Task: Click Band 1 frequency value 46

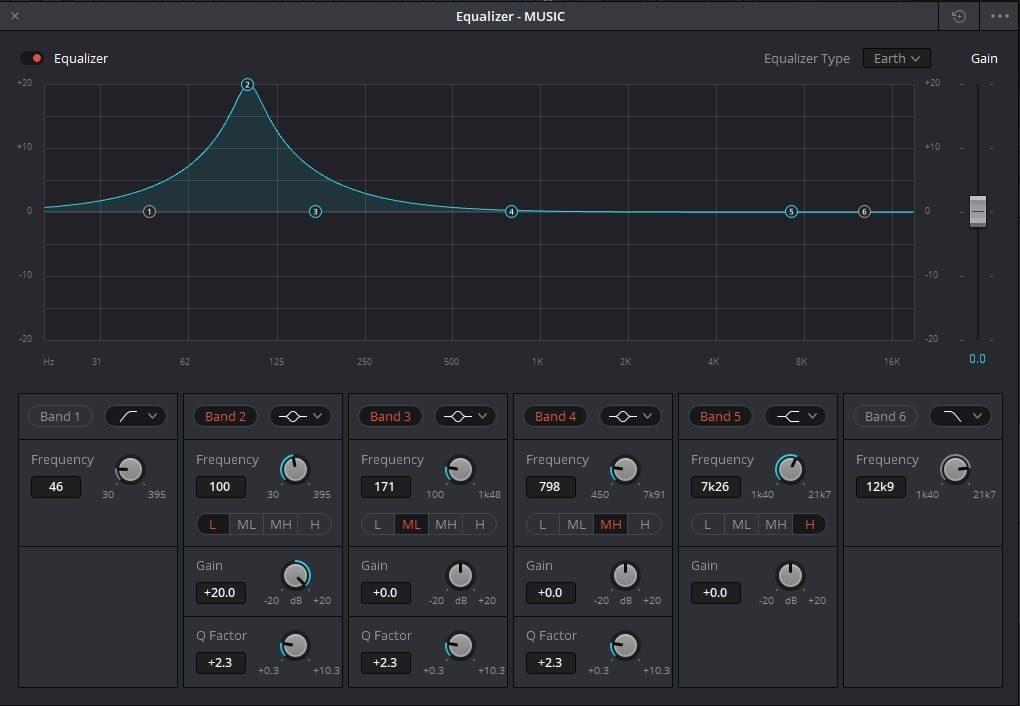Action: coord(56,487)
